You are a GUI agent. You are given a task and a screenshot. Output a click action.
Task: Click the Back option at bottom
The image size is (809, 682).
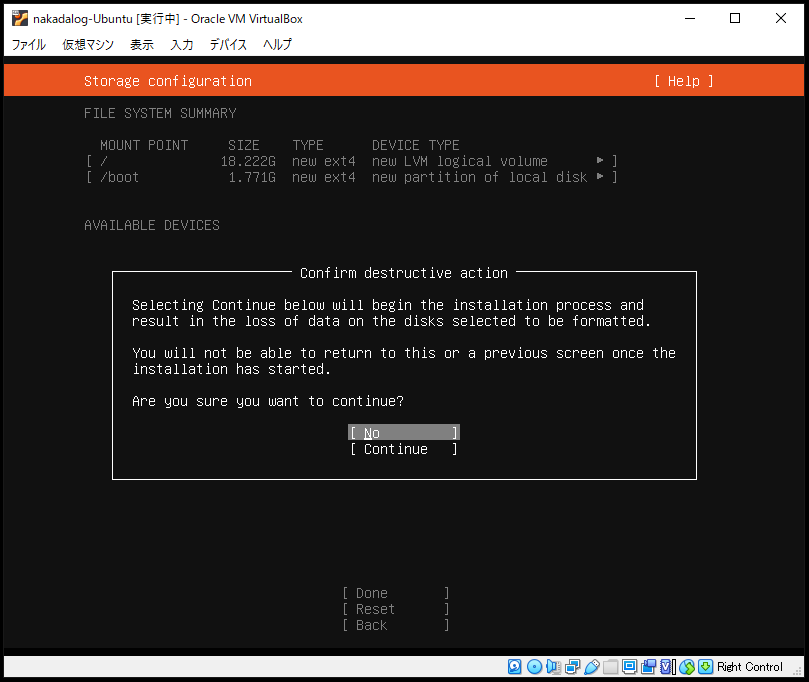click(x=395, y=625)
